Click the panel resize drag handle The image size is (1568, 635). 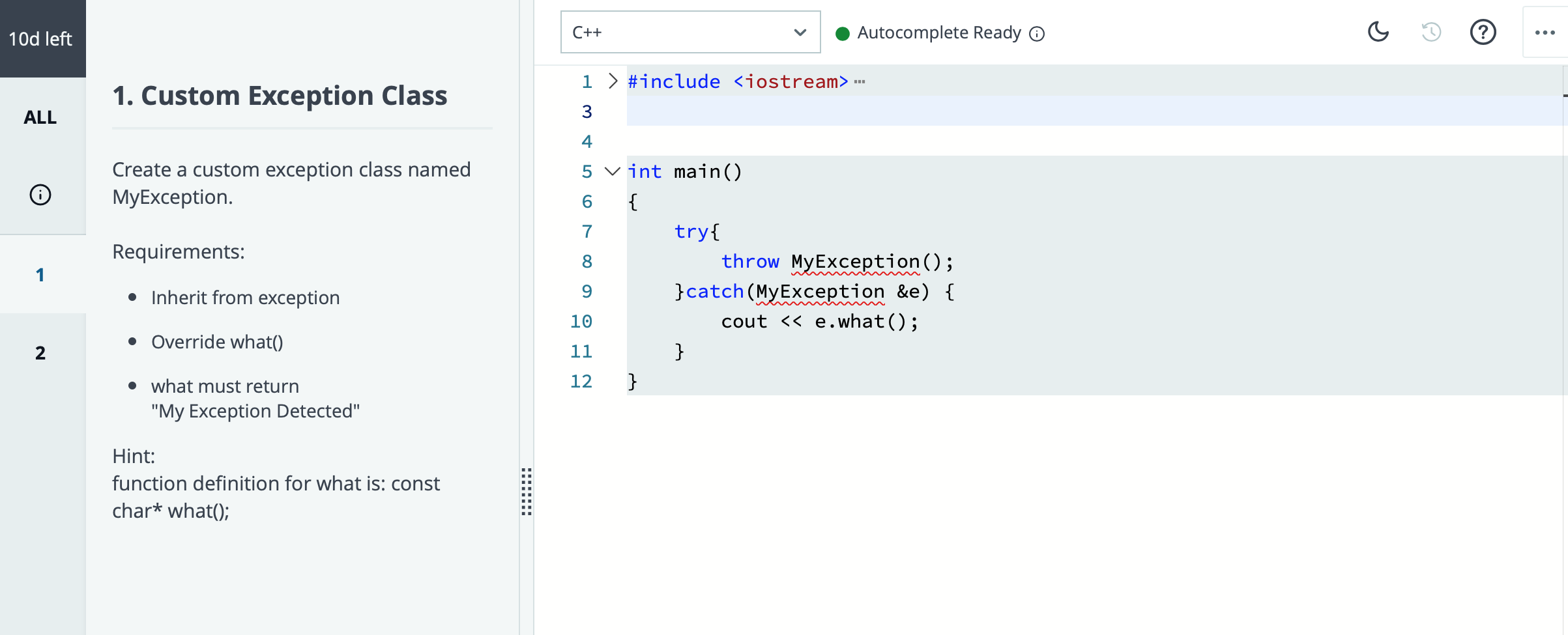(x=527, y=492)
